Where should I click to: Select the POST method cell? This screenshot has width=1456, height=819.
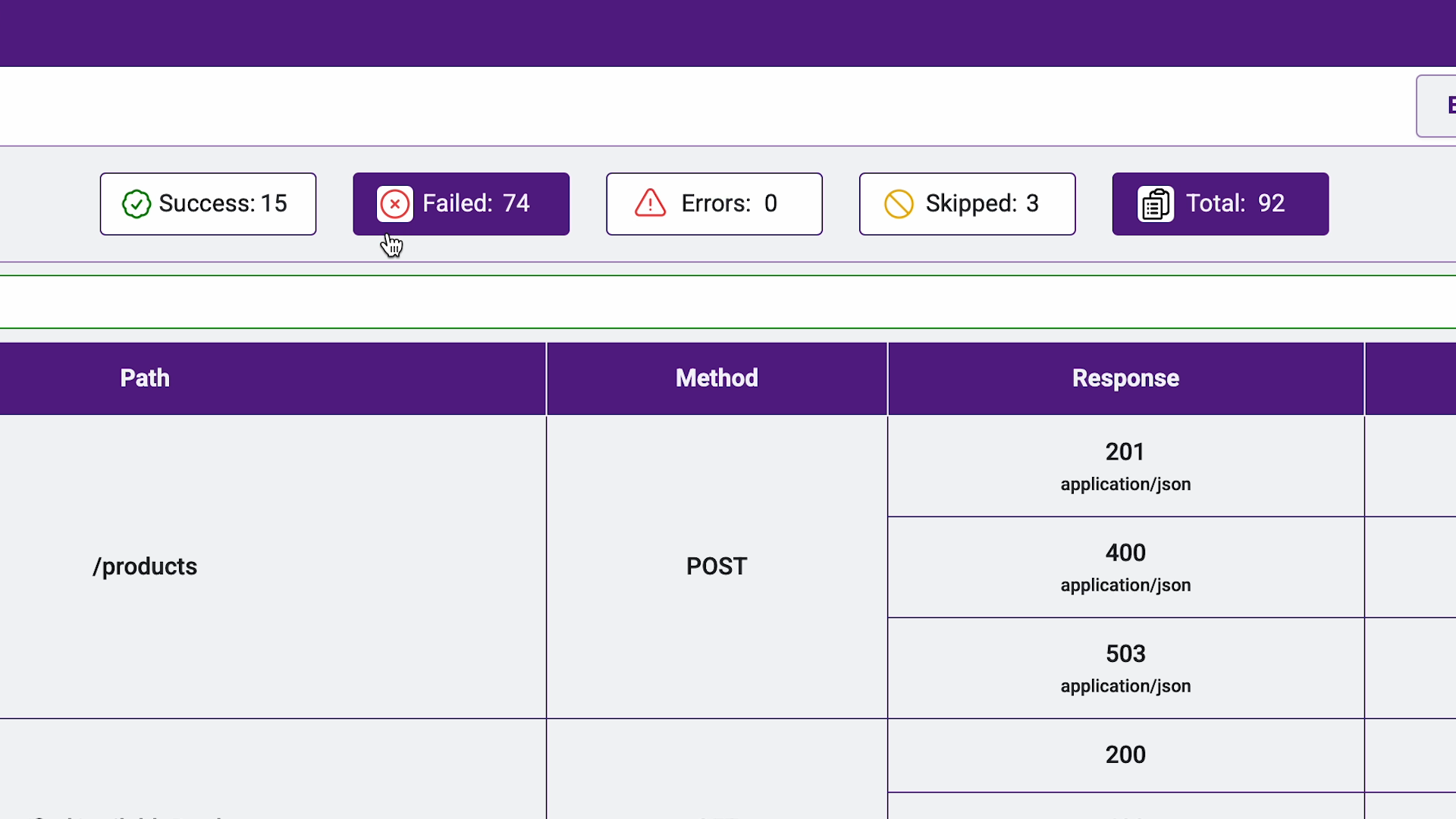tap(717, 566)
